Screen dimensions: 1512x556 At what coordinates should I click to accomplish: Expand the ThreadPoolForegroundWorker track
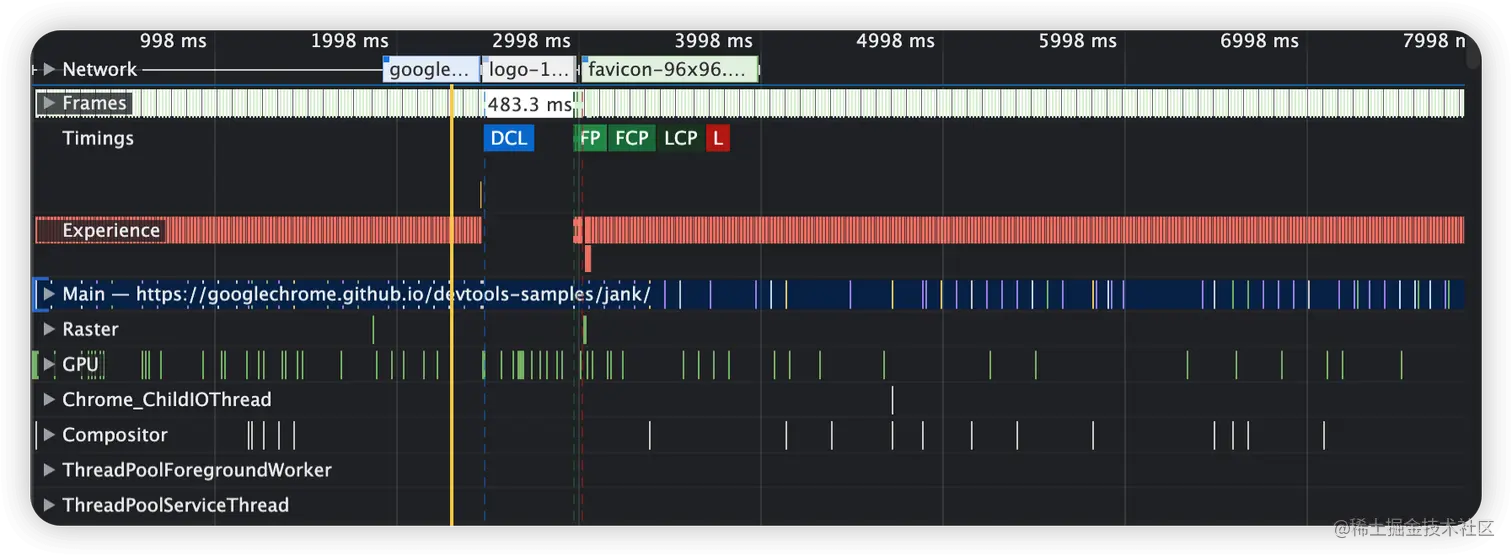click(48, 470)
